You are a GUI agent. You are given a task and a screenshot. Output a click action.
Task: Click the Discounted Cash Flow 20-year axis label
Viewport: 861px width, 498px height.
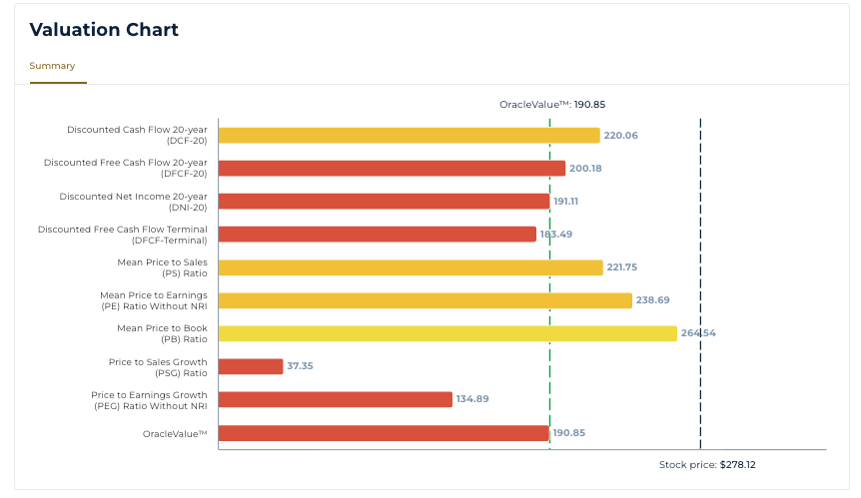coord(137,136)
